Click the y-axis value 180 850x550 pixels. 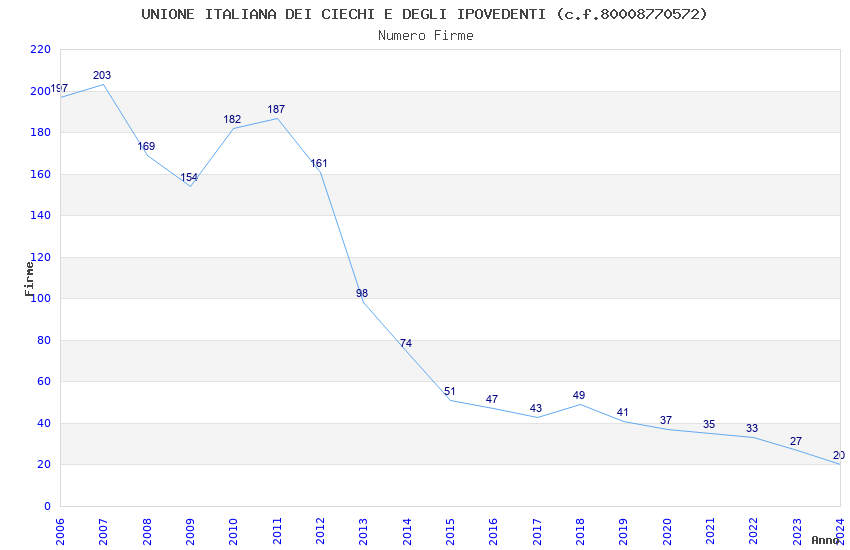click(40, 133)
